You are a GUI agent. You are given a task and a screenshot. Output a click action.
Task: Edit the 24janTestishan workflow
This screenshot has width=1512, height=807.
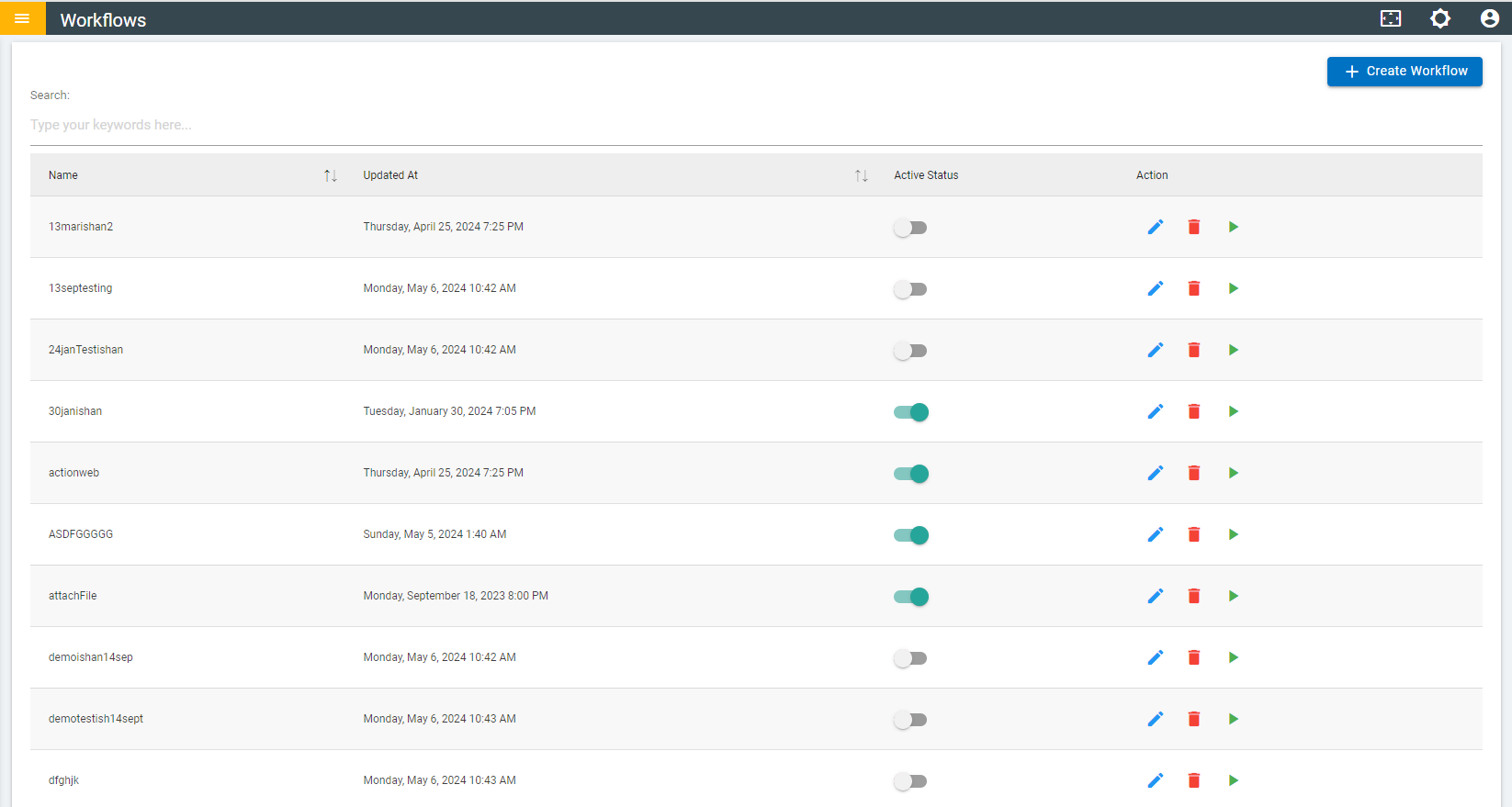[1156, 350]
